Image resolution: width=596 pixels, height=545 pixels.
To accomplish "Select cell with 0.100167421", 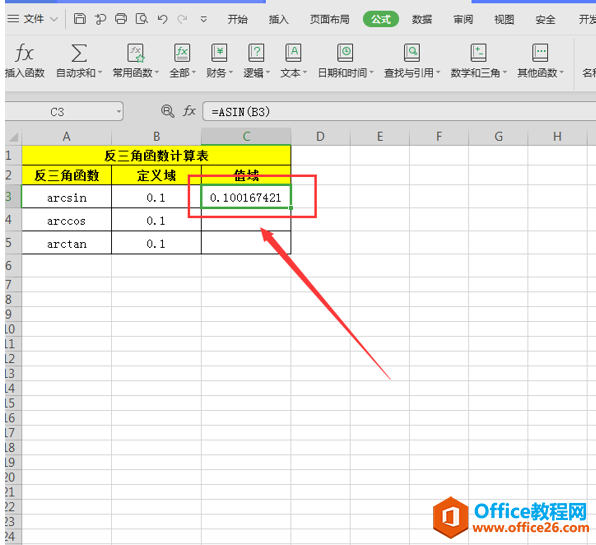I will point(246,197).
